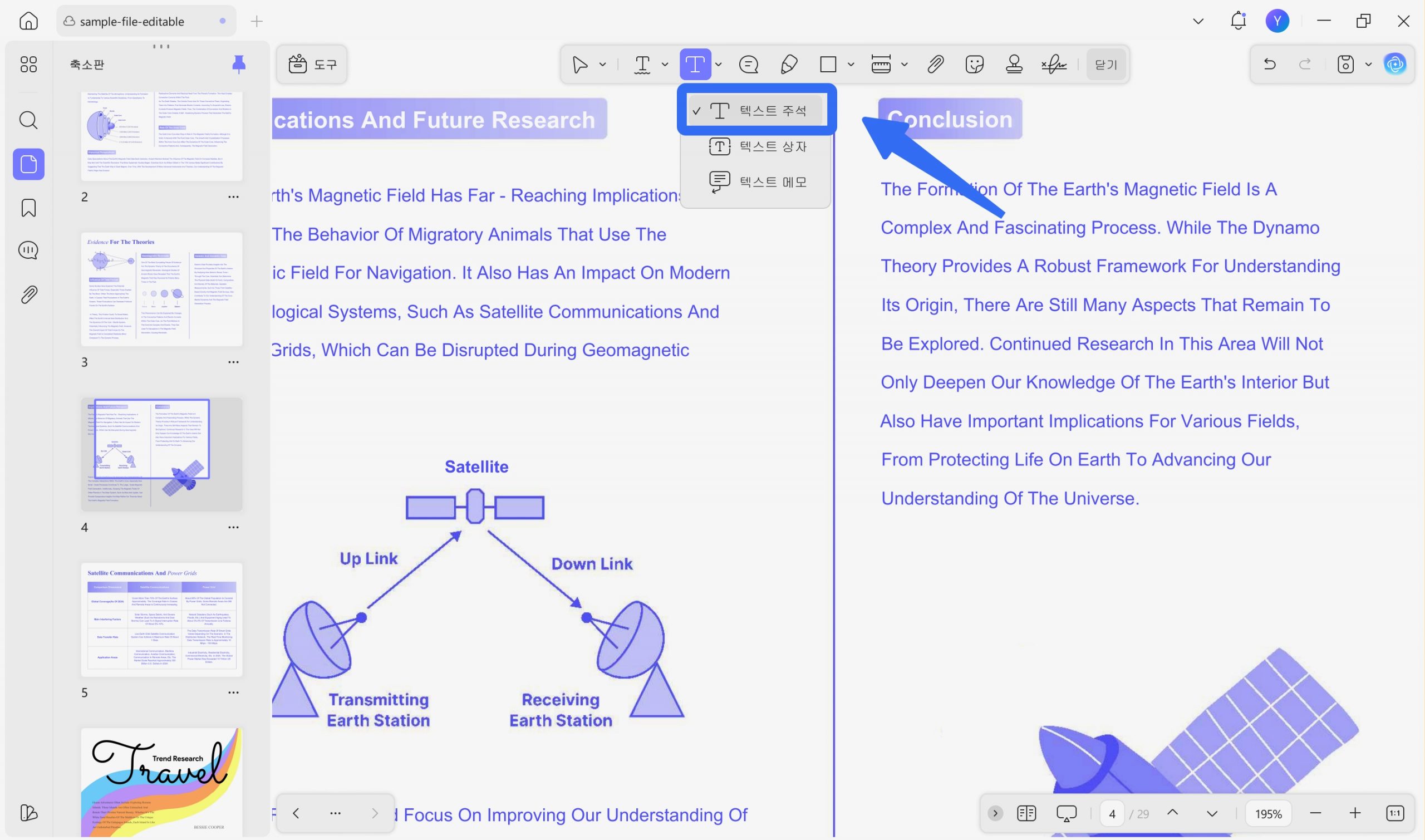
Task: Select page 5 thumbnail
Action: pos(161,619)
